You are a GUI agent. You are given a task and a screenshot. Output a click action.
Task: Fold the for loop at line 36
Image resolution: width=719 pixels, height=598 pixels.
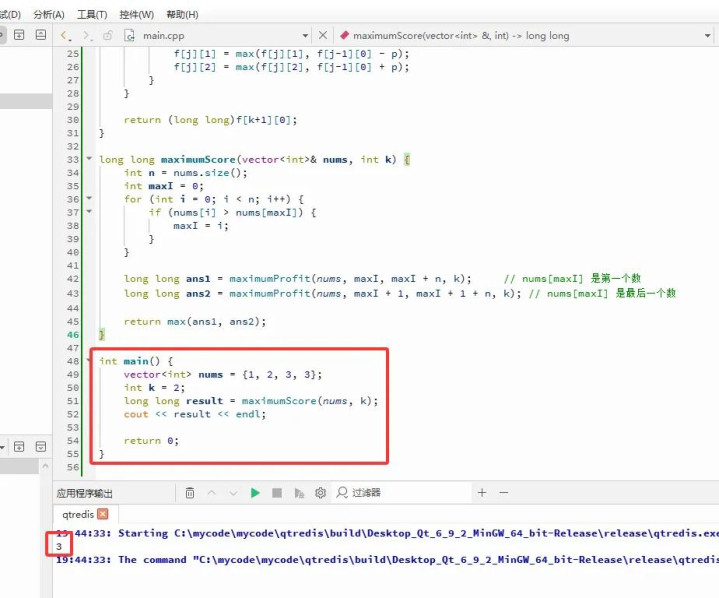point(89,199)
